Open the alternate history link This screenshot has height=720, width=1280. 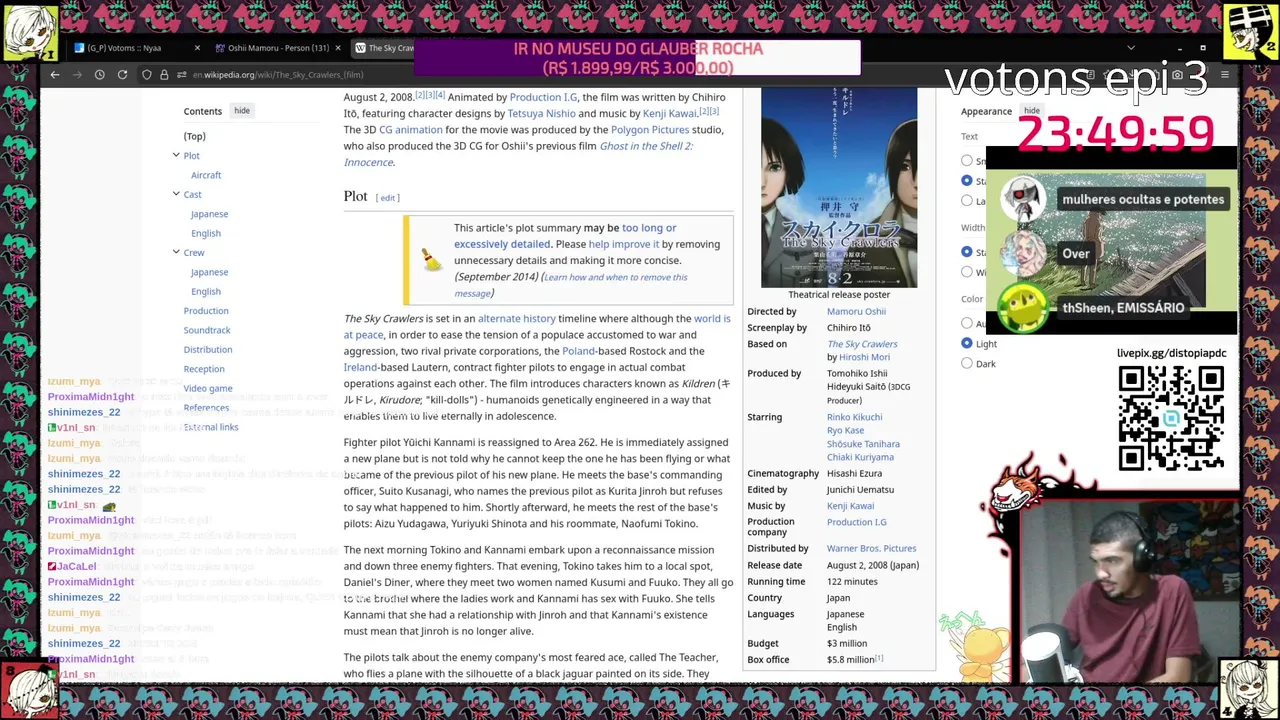[516, 318]
